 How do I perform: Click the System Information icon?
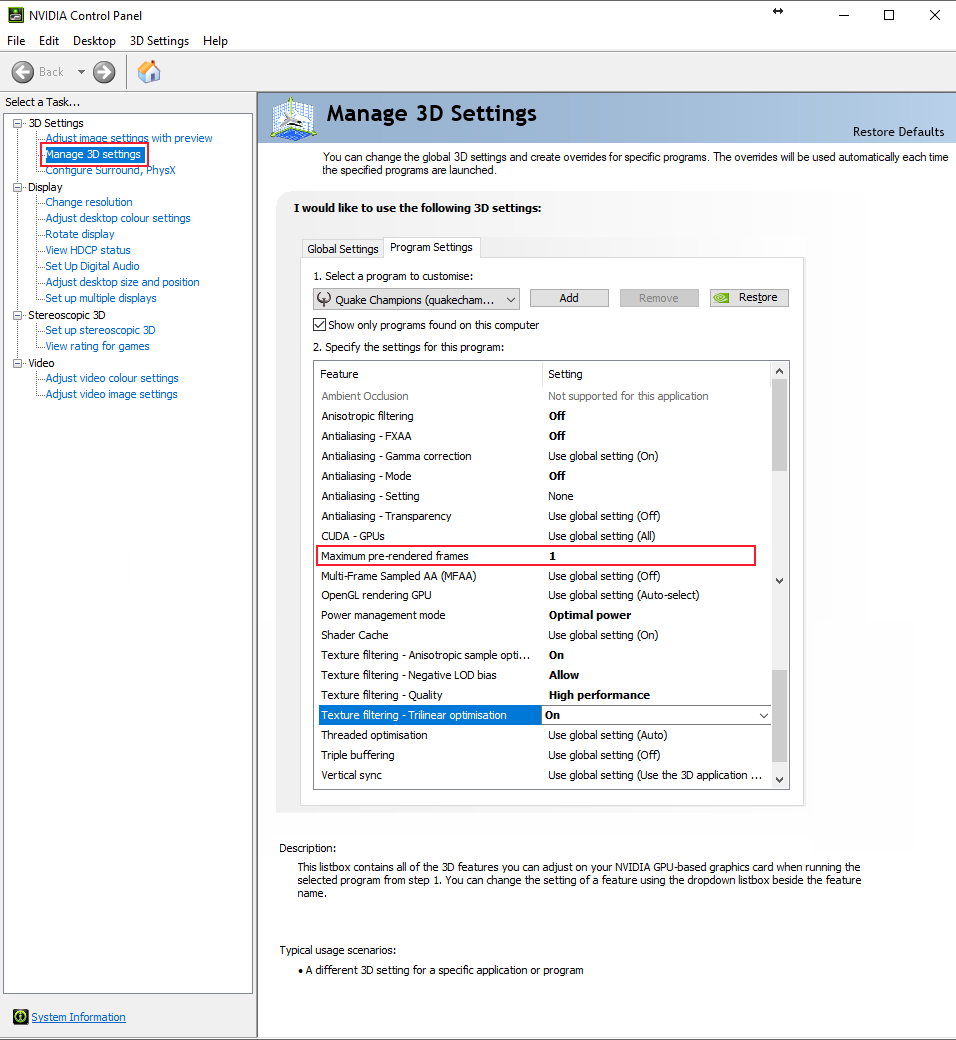21,1016
